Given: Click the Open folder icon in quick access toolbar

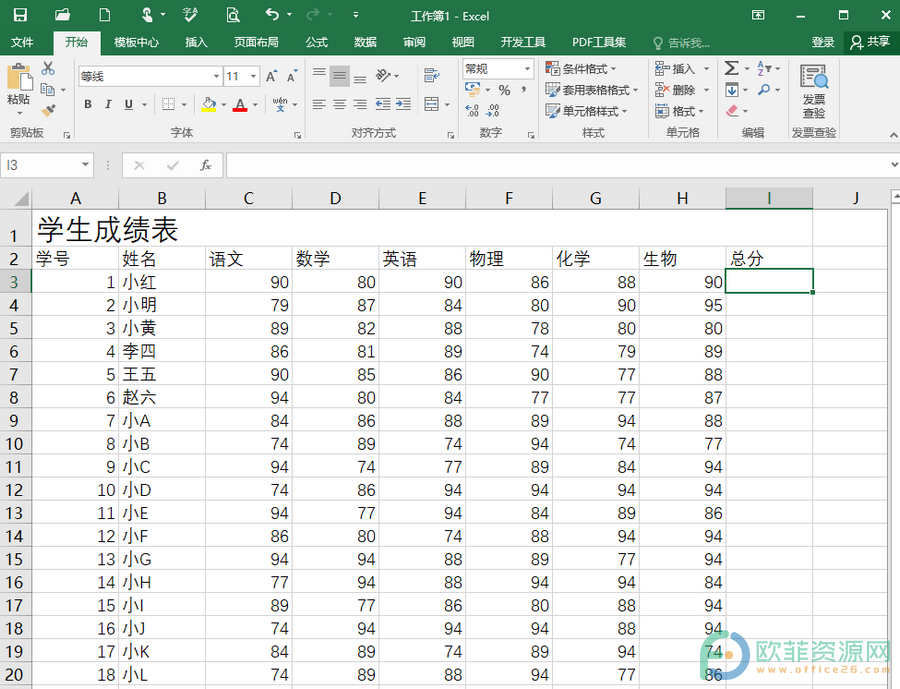Looking at the screenshot, I should (x=62, y=15).
